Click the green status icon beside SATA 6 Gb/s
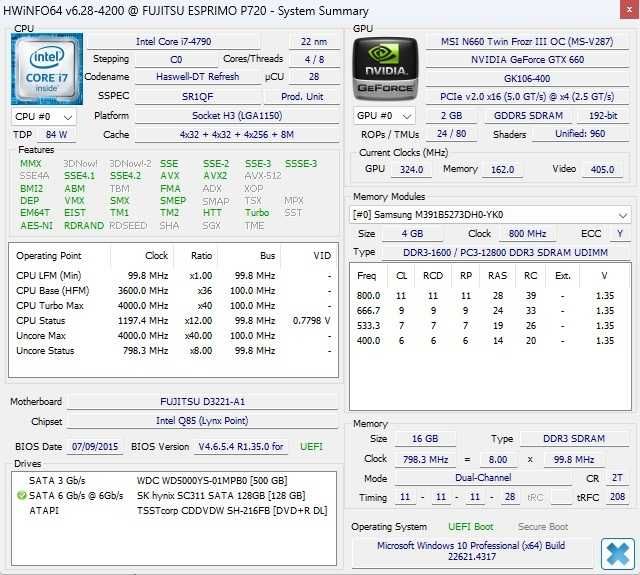The width and height of the screenshot is (640, 575). coord(21,496)
